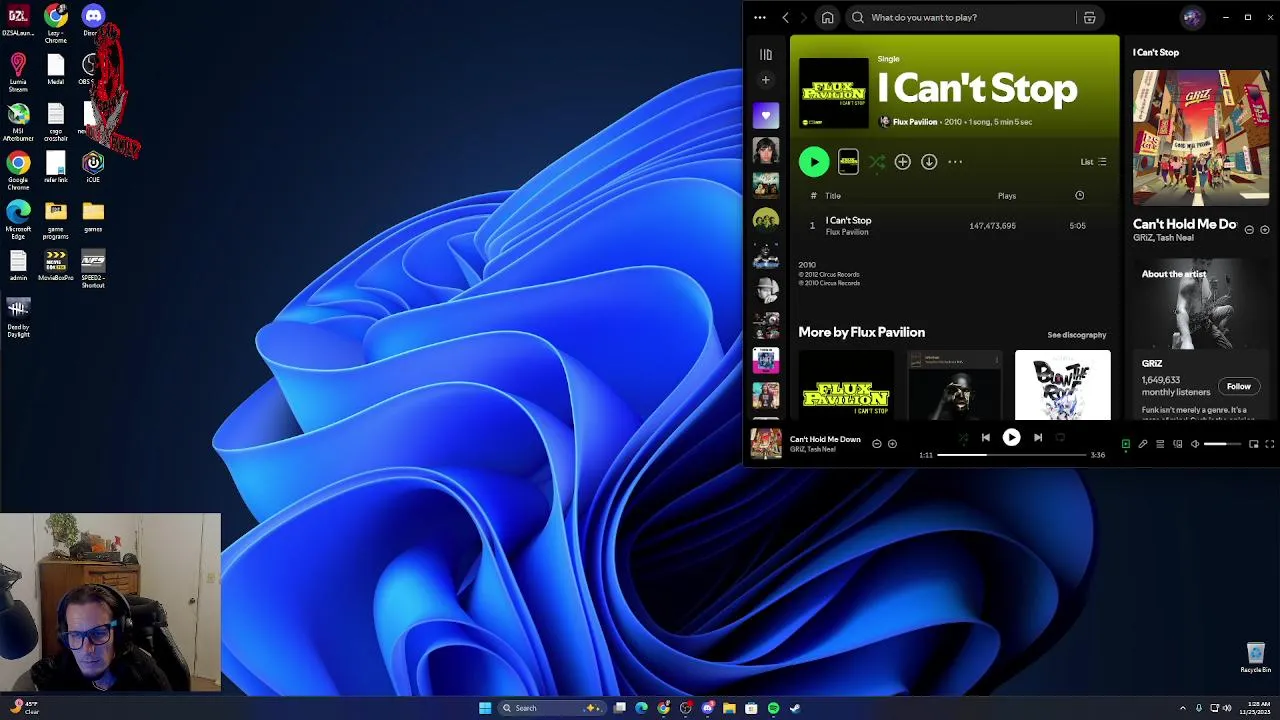Open Spotify from the Windows taskbar

tap(773, 708)
